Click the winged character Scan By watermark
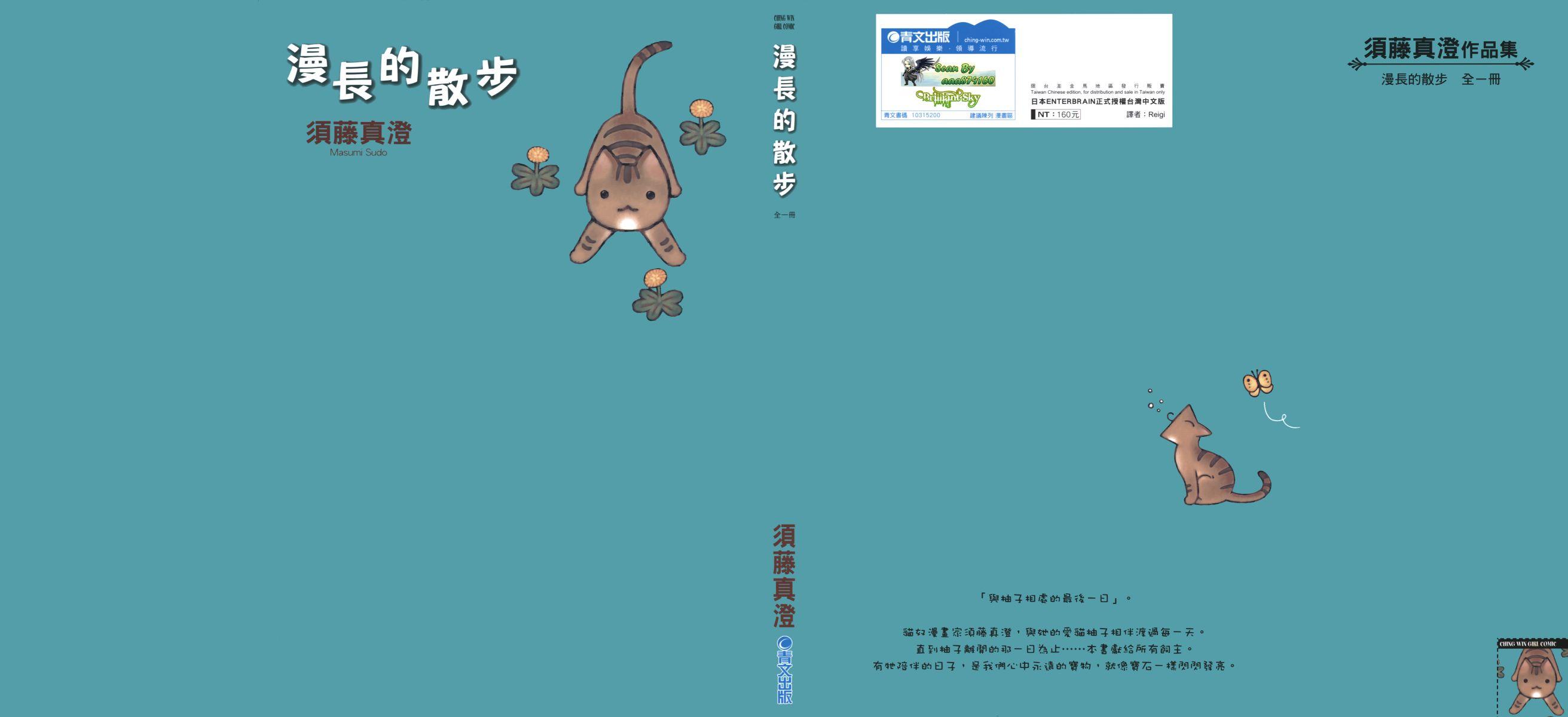The image size is (1568, 717). pos(947,72)
